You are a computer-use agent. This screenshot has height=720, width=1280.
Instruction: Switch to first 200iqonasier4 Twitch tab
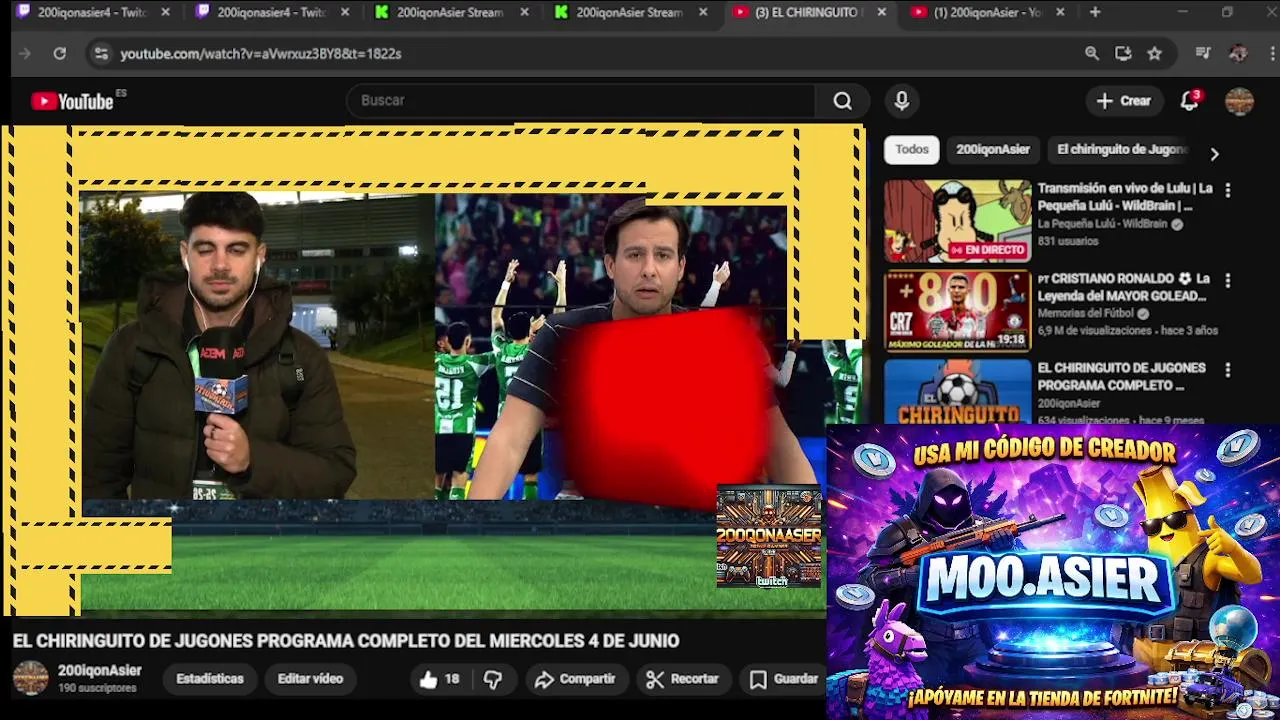tap(92, 12)
